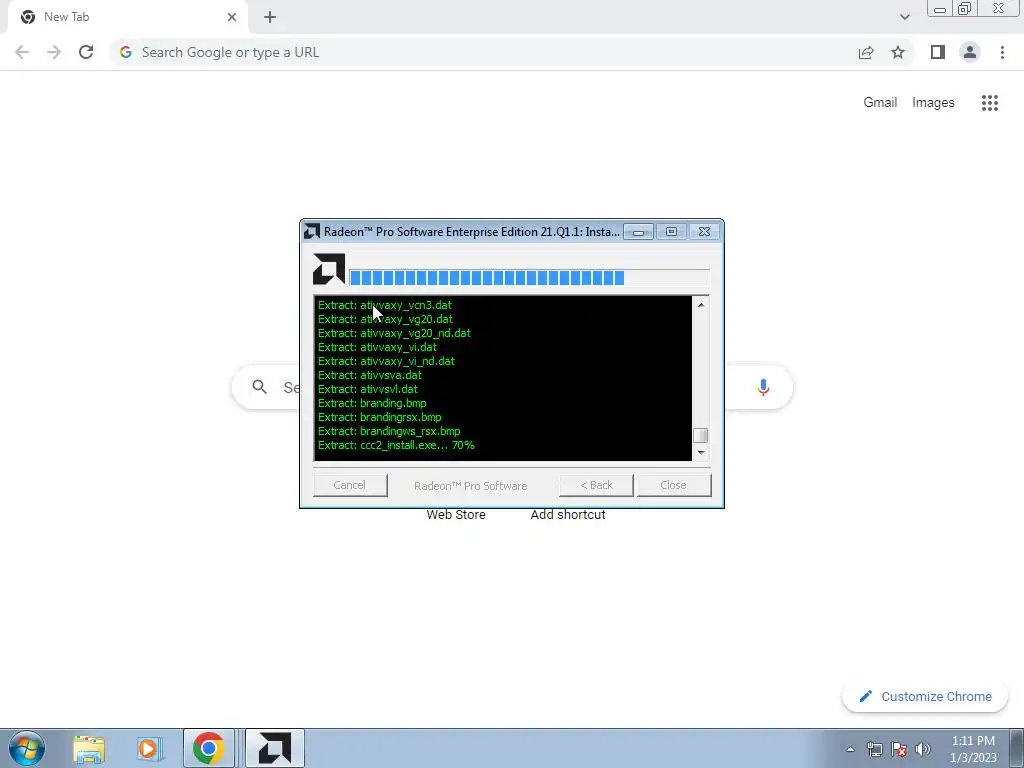Click Back button in Radeon installer

click(596, 485)
